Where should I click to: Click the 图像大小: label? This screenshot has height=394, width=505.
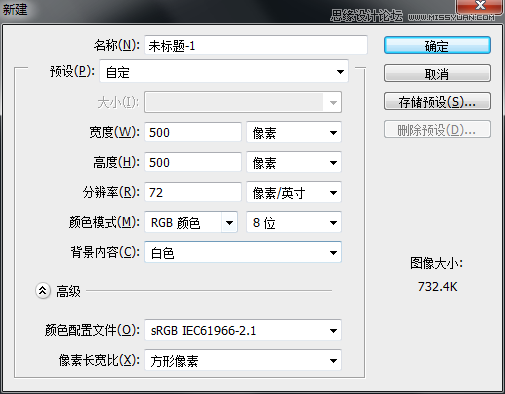tap(436, 263)
